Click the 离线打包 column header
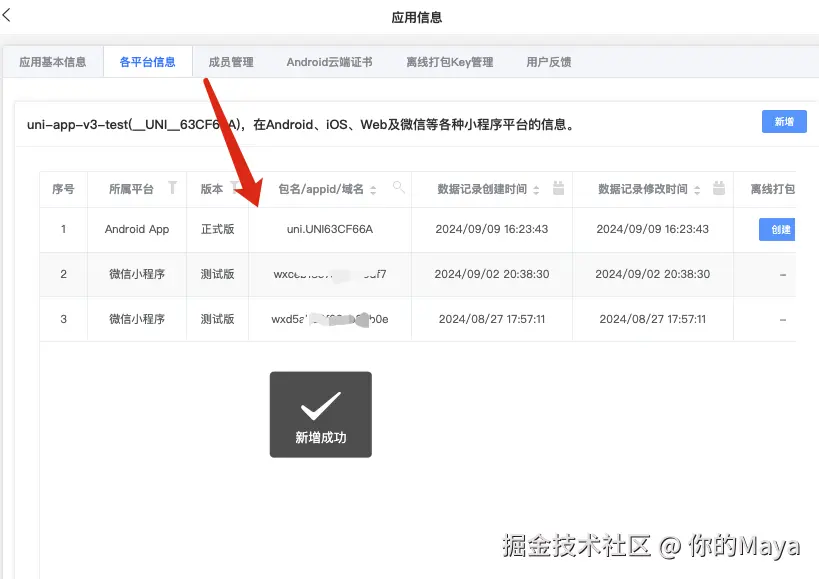Image resolution: width=819 pixels, height=579 pixels. [x=773, y=189]
